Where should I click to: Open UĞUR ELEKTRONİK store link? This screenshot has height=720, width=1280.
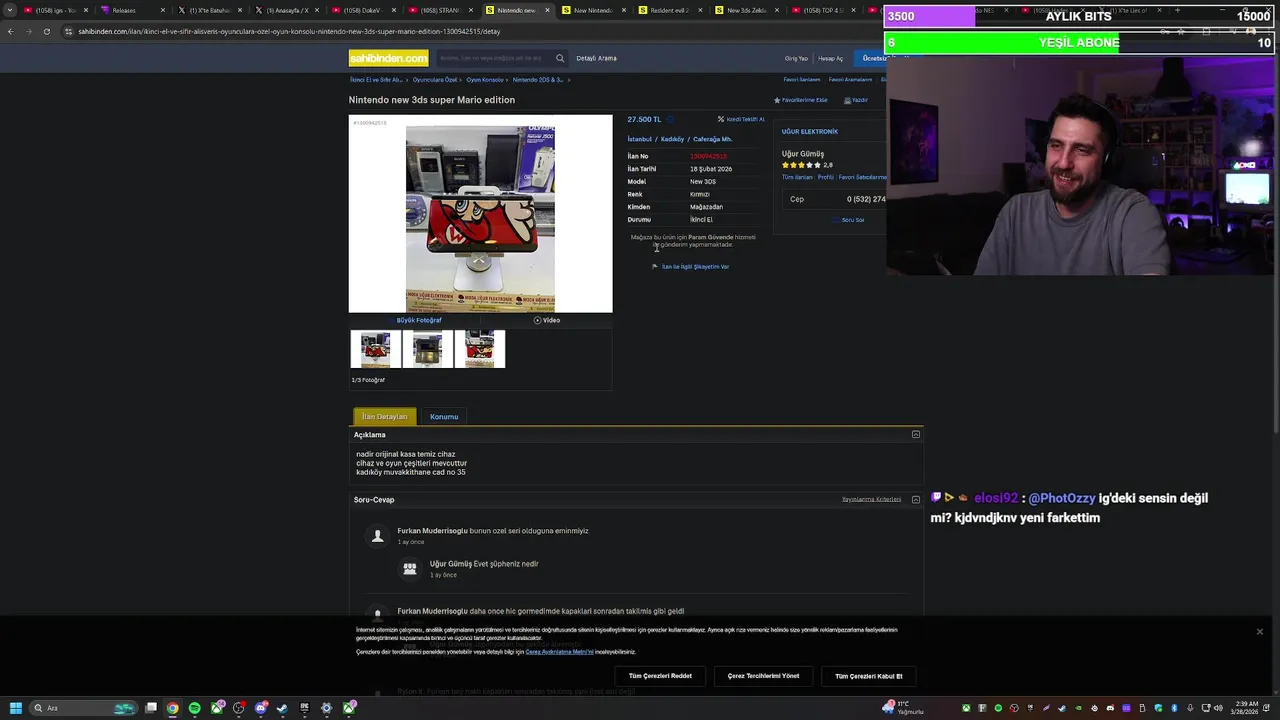810,131
